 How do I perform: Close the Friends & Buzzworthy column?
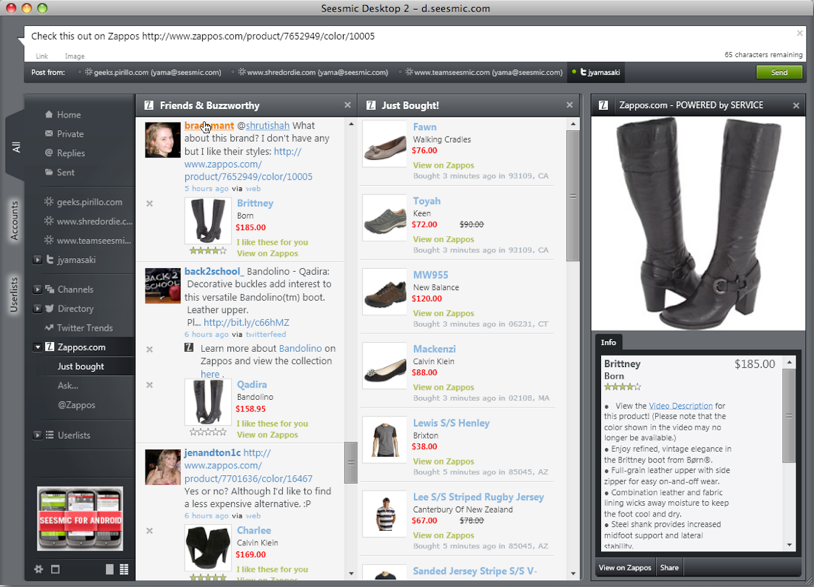pos(347,105)
